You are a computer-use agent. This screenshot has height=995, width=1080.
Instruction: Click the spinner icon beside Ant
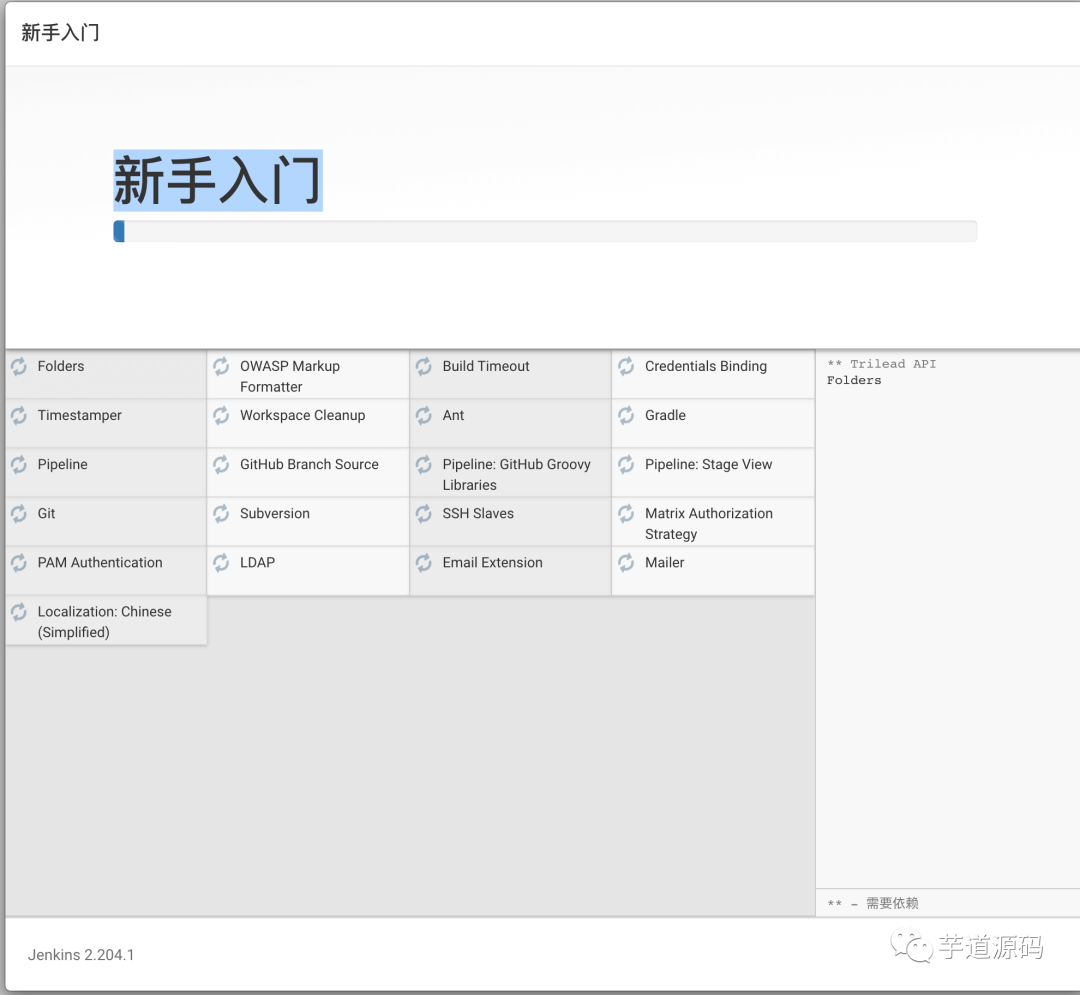(423, 415)
